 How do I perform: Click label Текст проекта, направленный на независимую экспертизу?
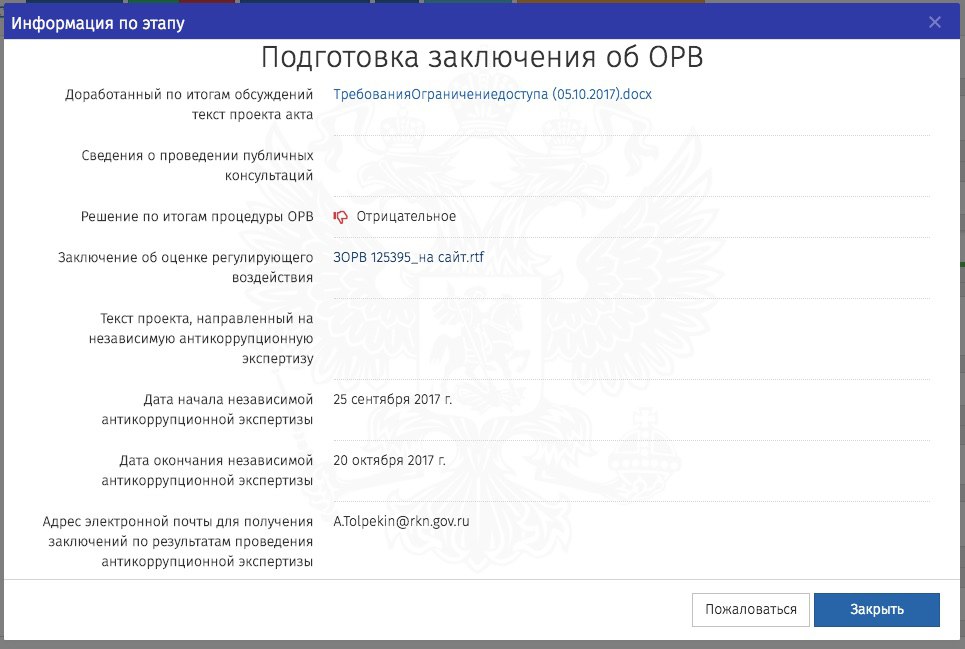[201, 338]
